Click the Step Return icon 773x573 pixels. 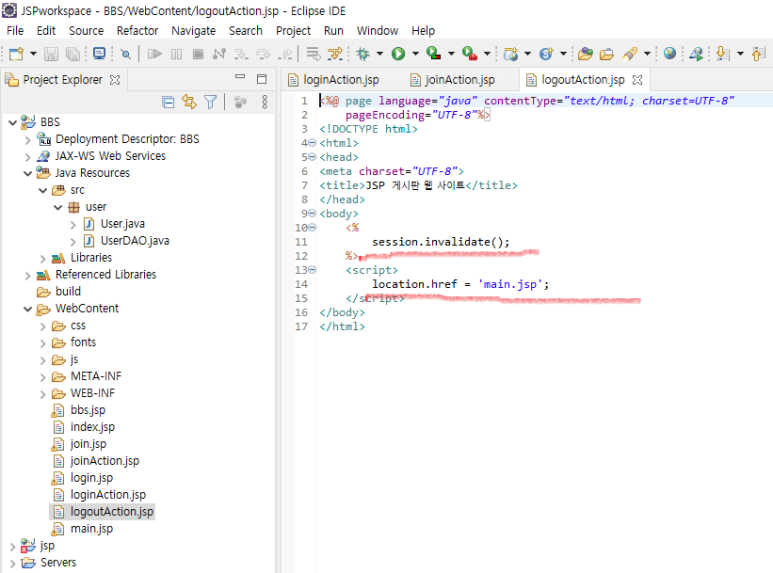tap(285, 53)
